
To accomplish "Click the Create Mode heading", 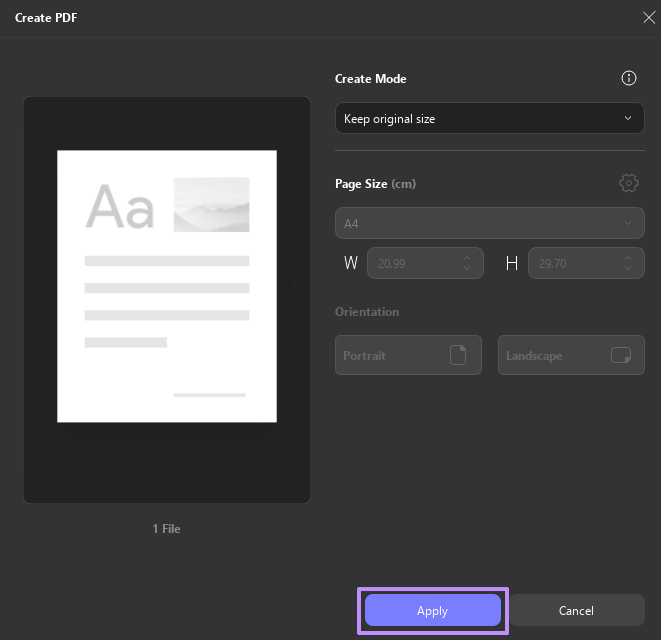I will 371,79.
